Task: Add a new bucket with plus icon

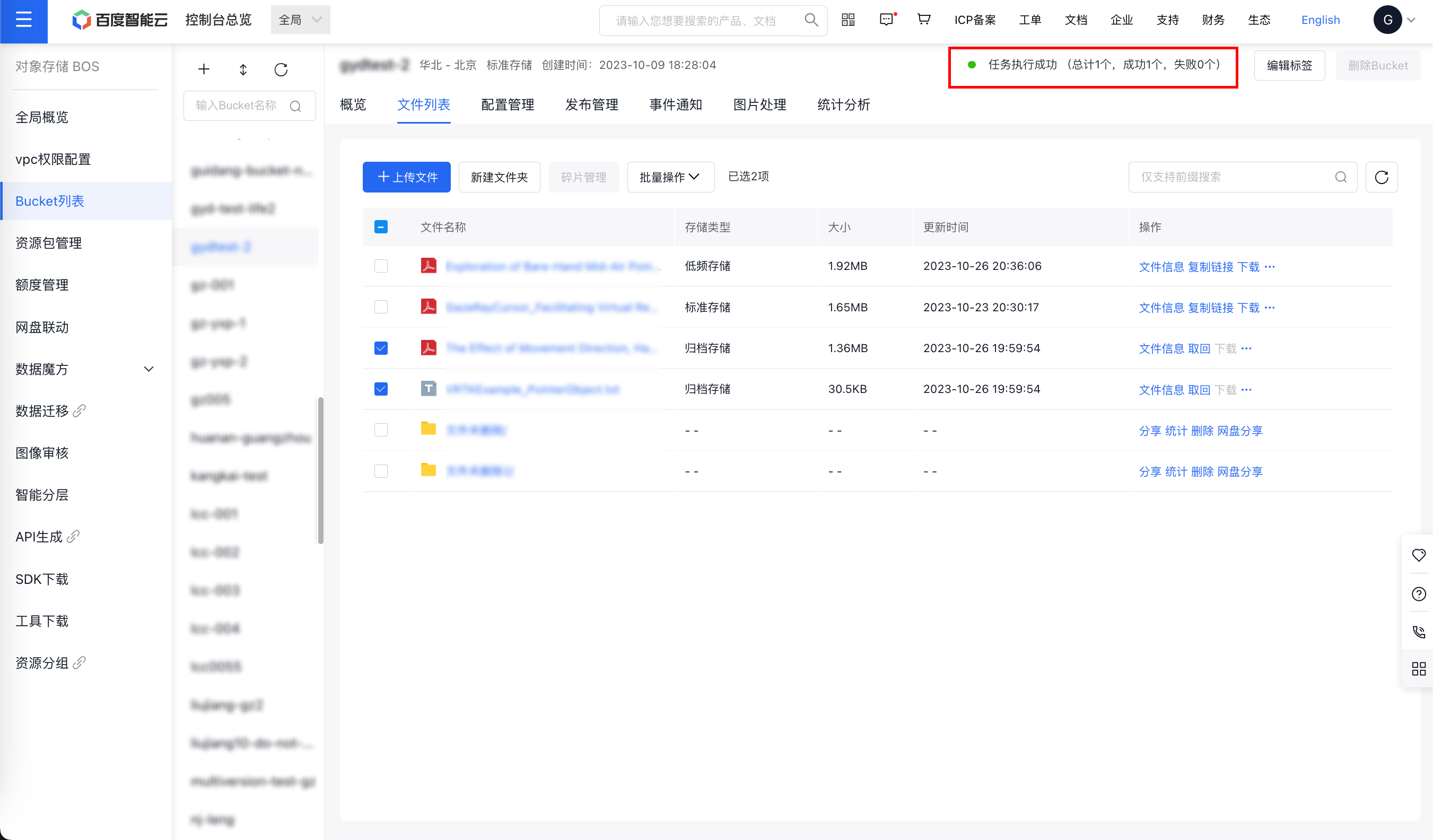Action: click(x=204, y=69)
